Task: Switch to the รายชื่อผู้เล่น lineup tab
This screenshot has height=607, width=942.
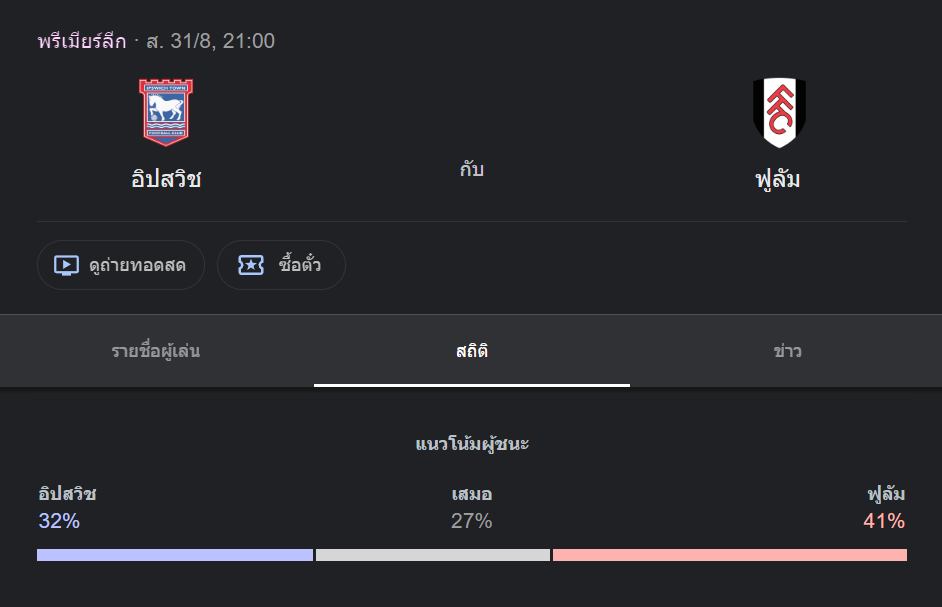Action: tap(156, 351)
